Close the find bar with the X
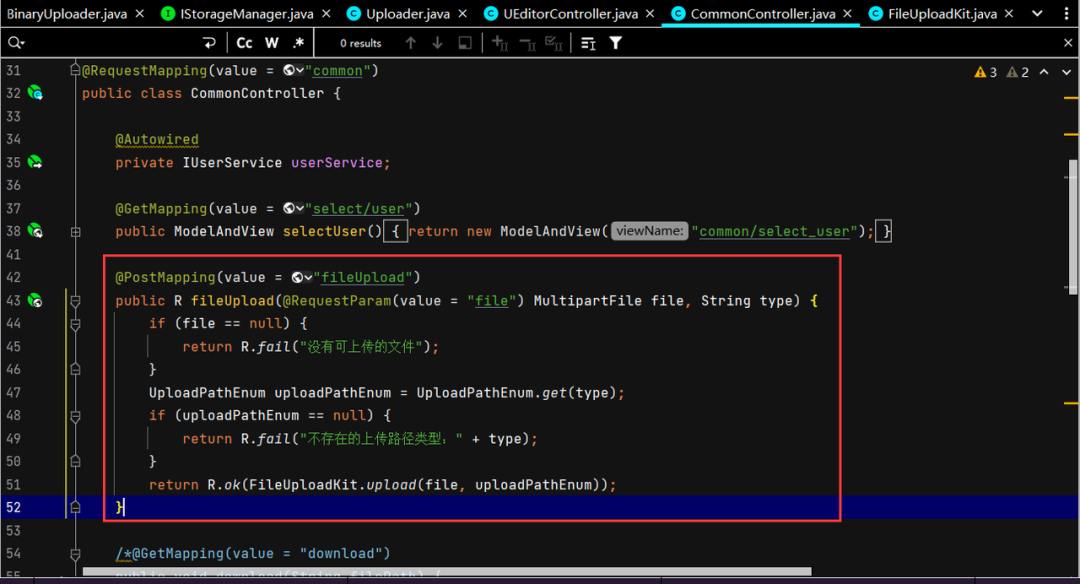Viewport: 1080px width, 584px height. tap(1068, 43)
